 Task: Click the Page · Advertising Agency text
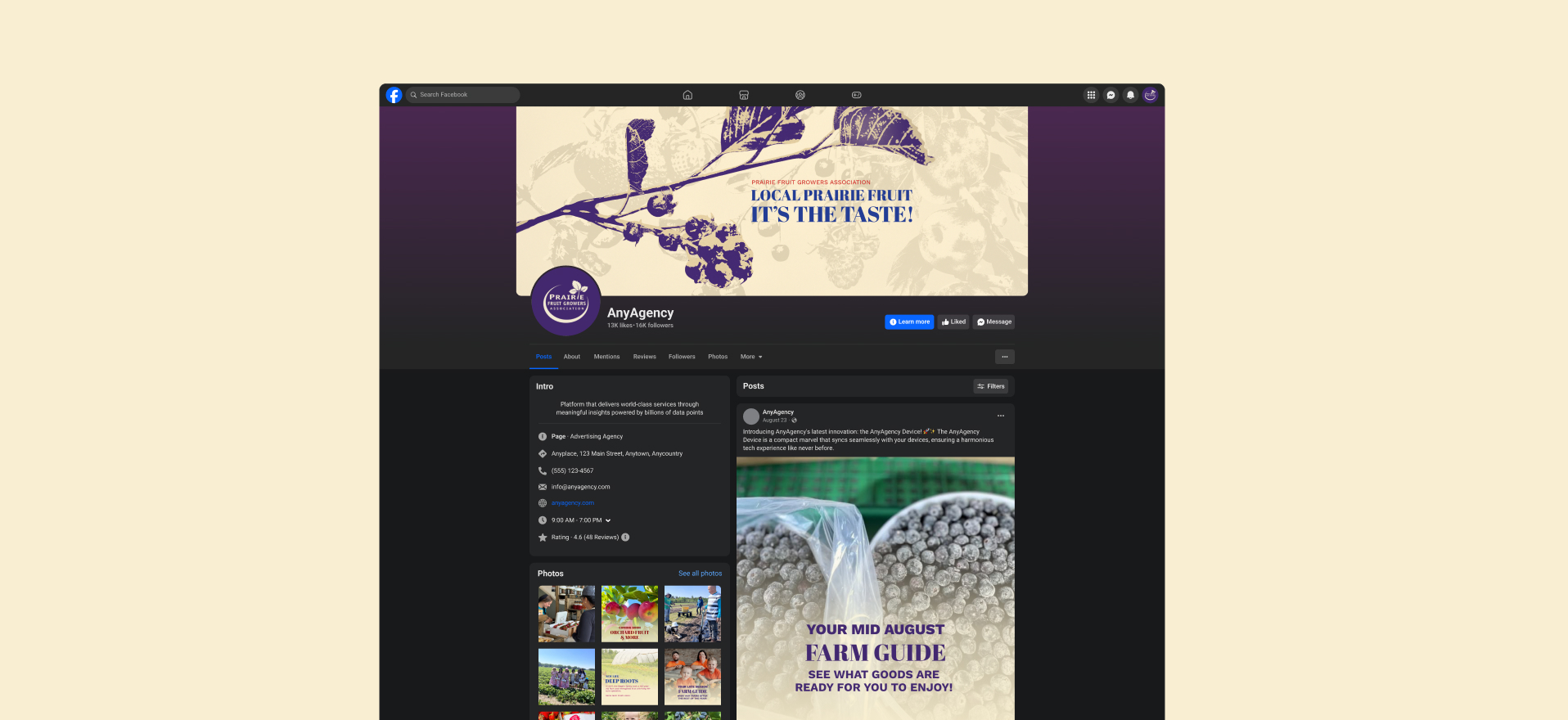[588, 437]
